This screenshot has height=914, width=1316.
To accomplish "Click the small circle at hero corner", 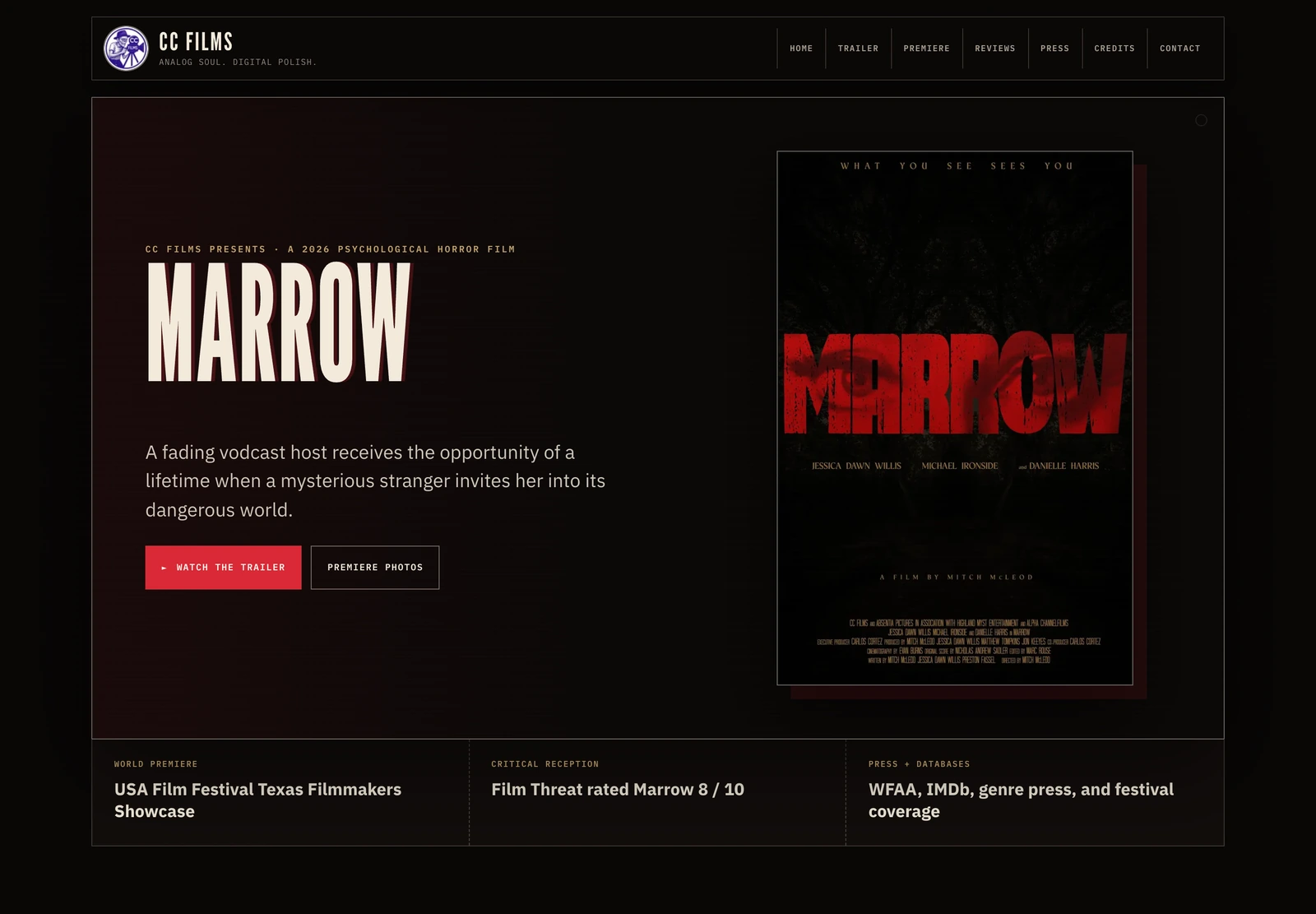I will (x=1201, y=120).
